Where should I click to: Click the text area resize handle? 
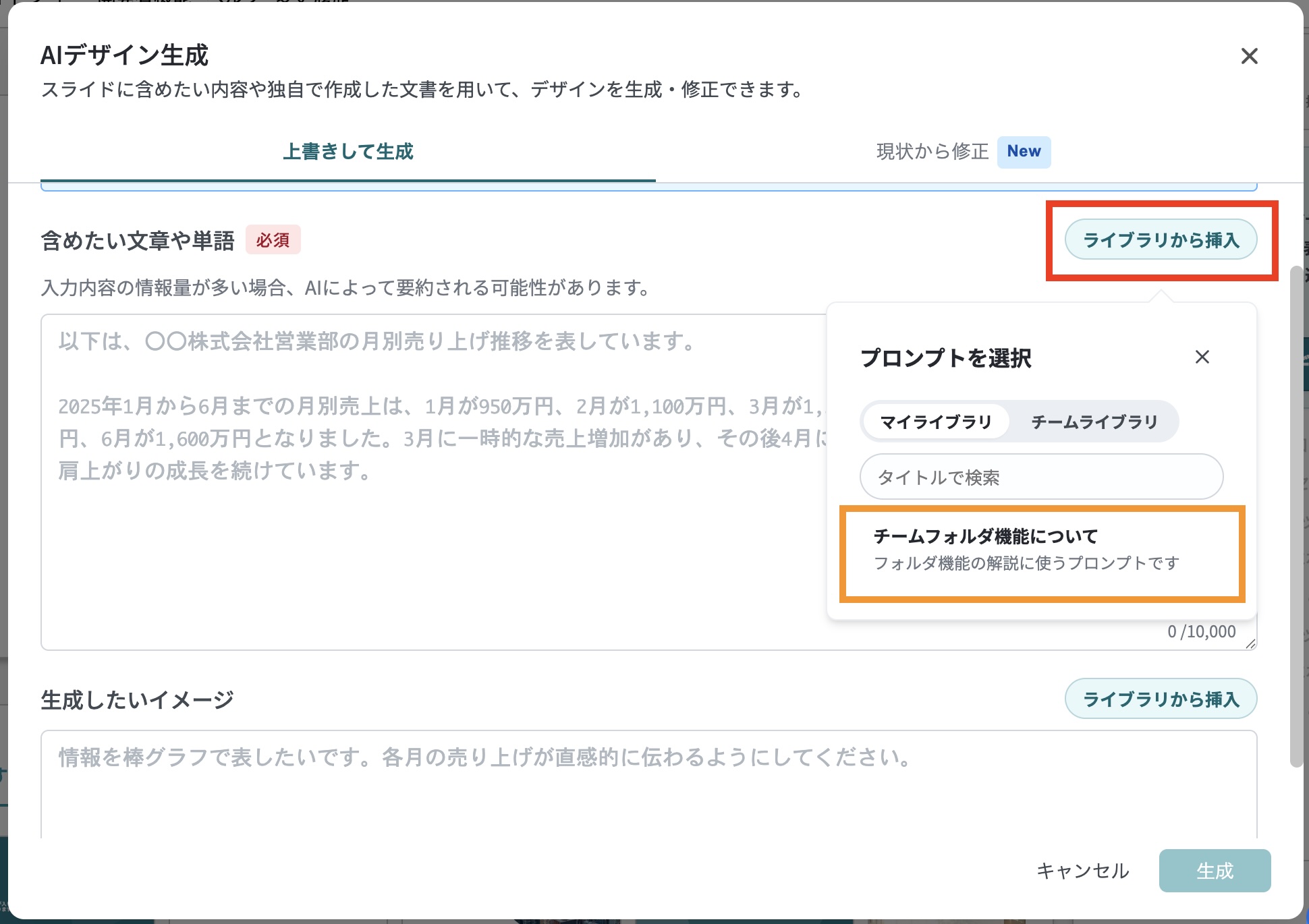point(1250,643)
